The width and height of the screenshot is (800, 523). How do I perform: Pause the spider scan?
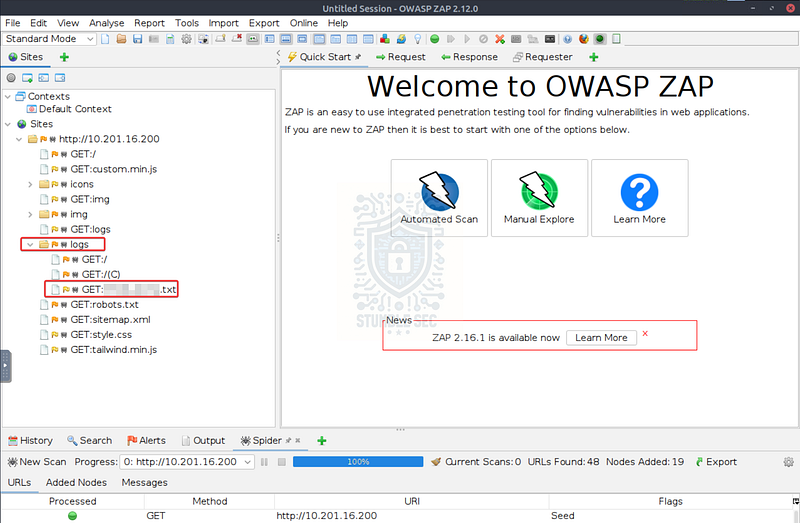click(264, 462)
